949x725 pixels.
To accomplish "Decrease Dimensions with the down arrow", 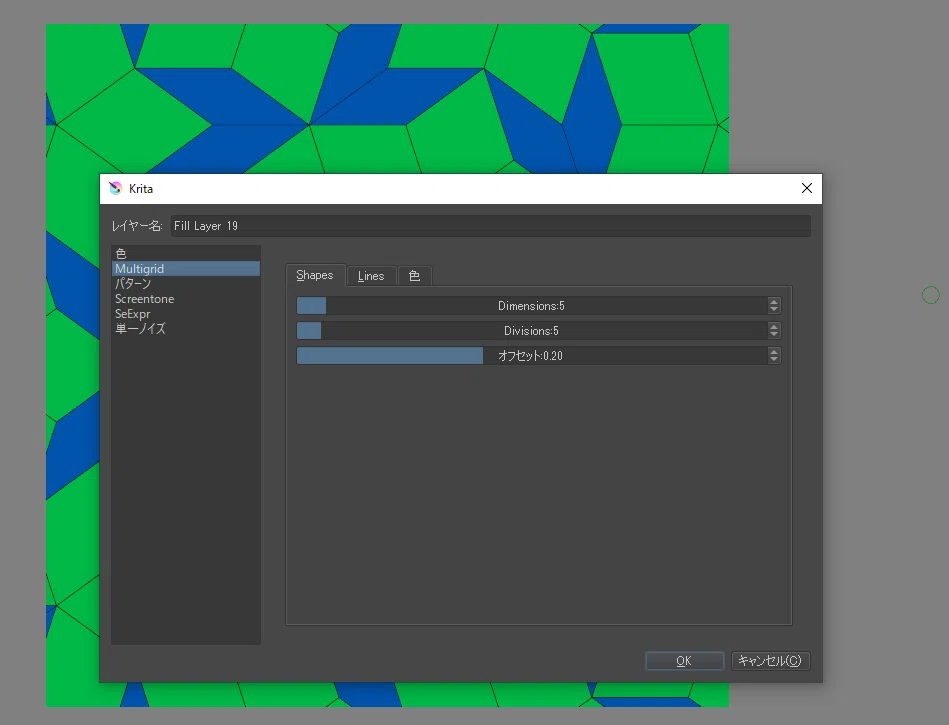I will pos(774,310).
